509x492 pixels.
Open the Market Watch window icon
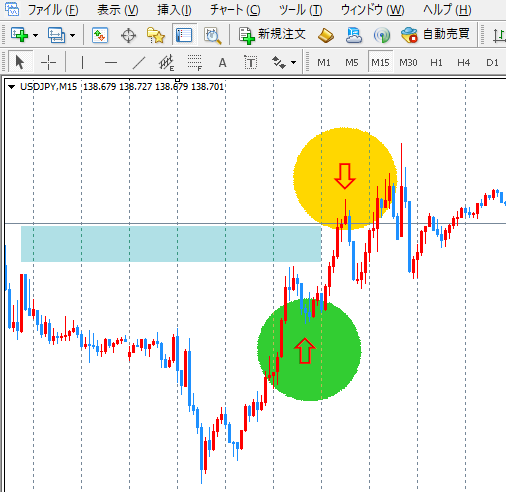coord(100,35)
